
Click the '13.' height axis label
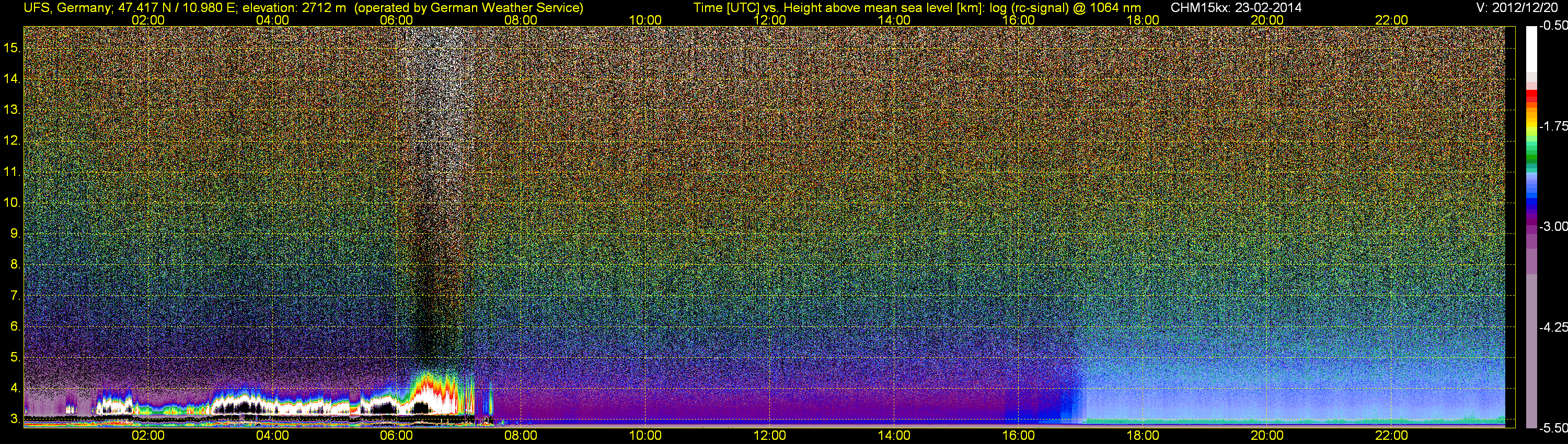point(12,110)
